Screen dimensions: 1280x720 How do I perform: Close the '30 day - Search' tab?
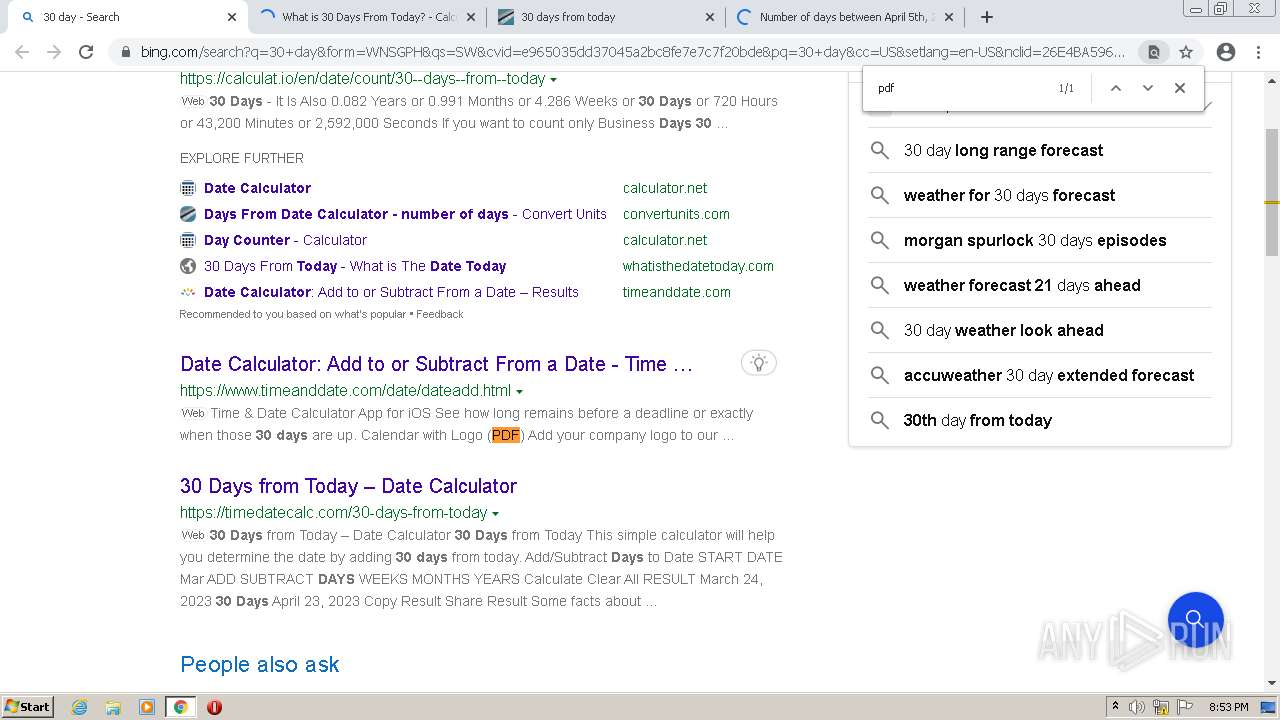point(232,17)
